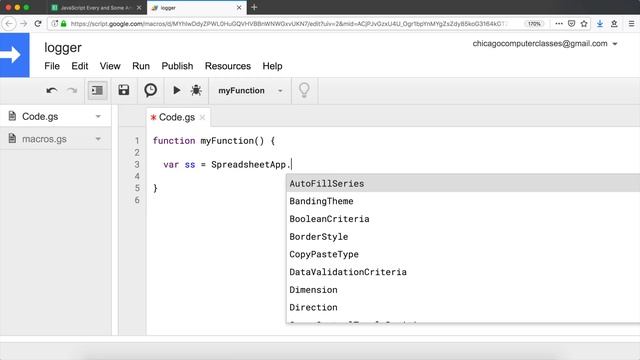Start debugging with the bug icon
Screen dimensions: 640x360
coord(196,90)
